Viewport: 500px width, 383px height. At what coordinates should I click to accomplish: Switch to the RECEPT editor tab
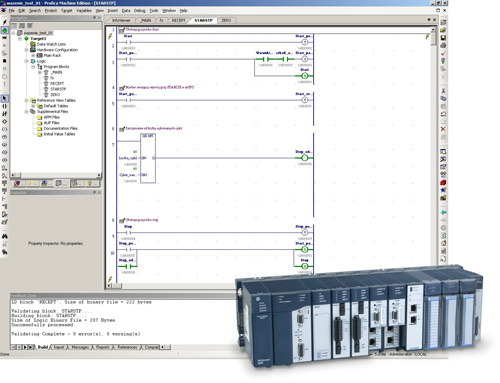(178, 20)
